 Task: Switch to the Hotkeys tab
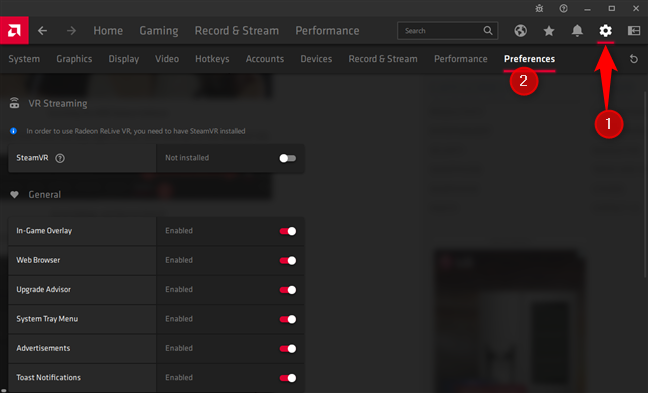(x=212, y=59)
